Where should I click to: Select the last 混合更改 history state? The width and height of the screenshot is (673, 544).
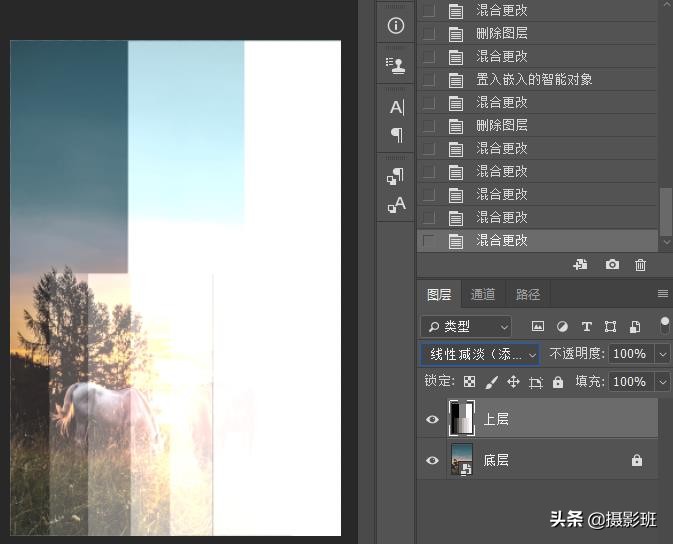(537, 240)
